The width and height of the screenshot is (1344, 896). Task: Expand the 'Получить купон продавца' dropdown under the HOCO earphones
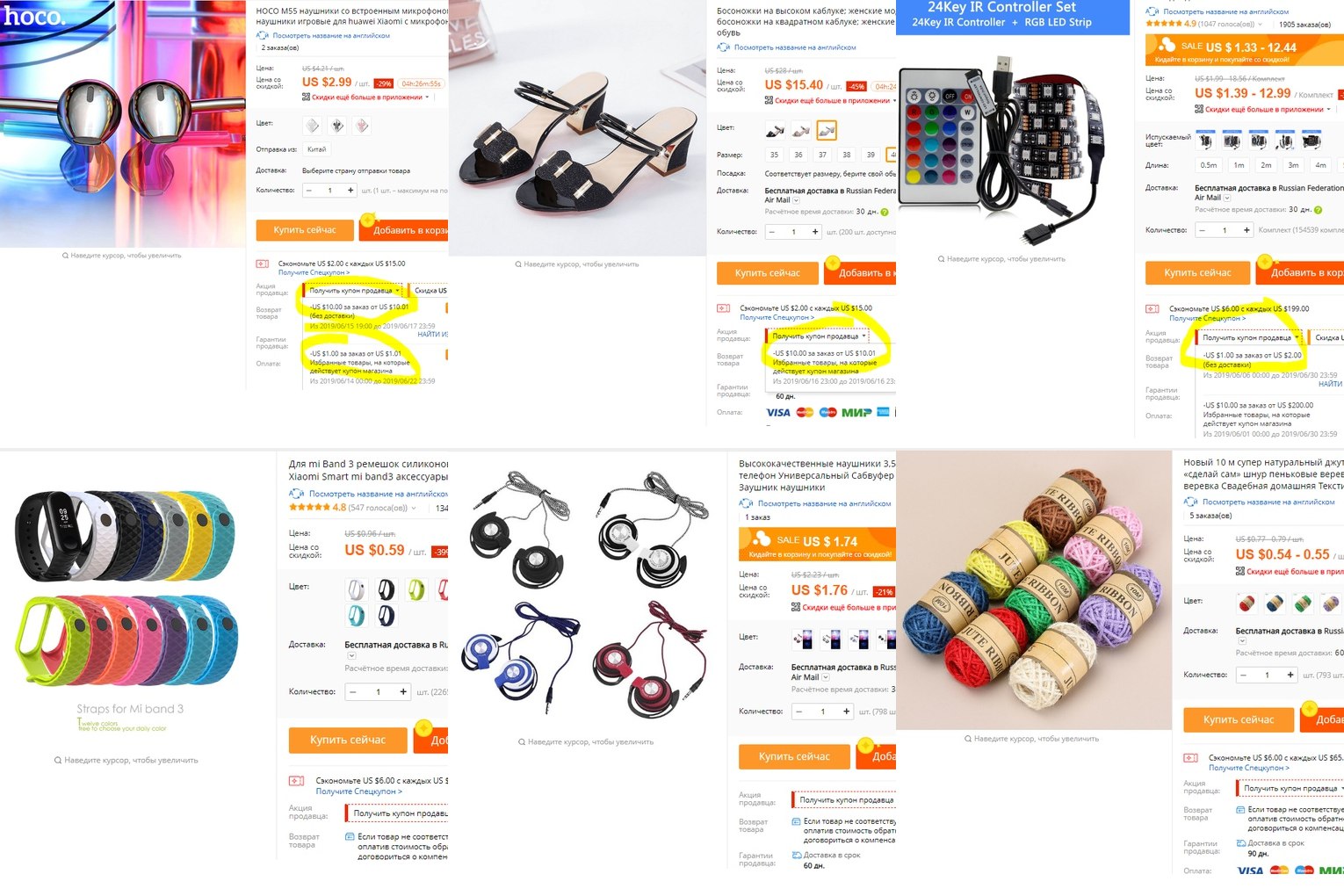[x=354, y=291]
